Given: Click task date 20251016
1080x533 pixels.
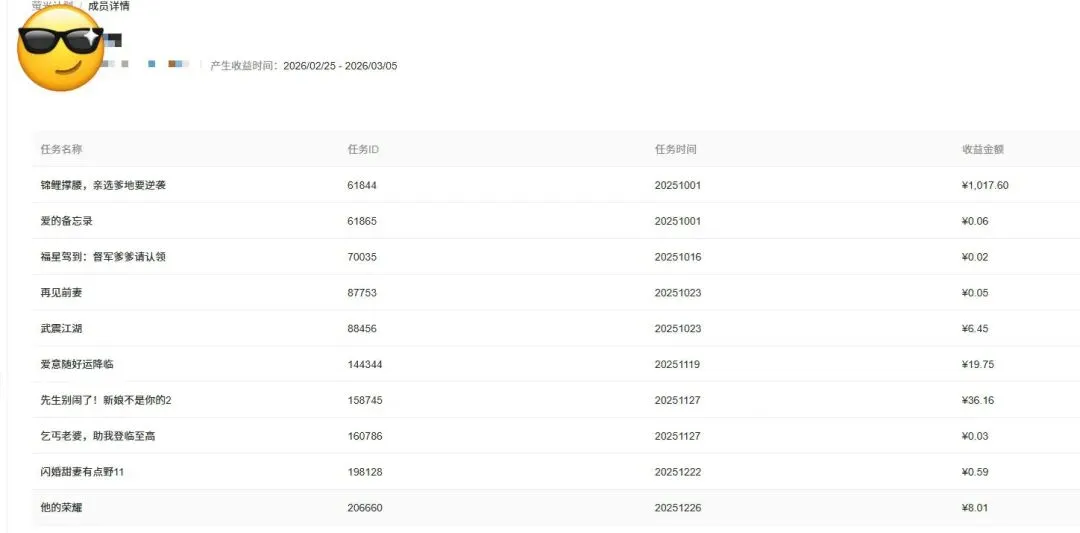Looking at the screenshot, I should pyautogui.click(x=678, y=257).
